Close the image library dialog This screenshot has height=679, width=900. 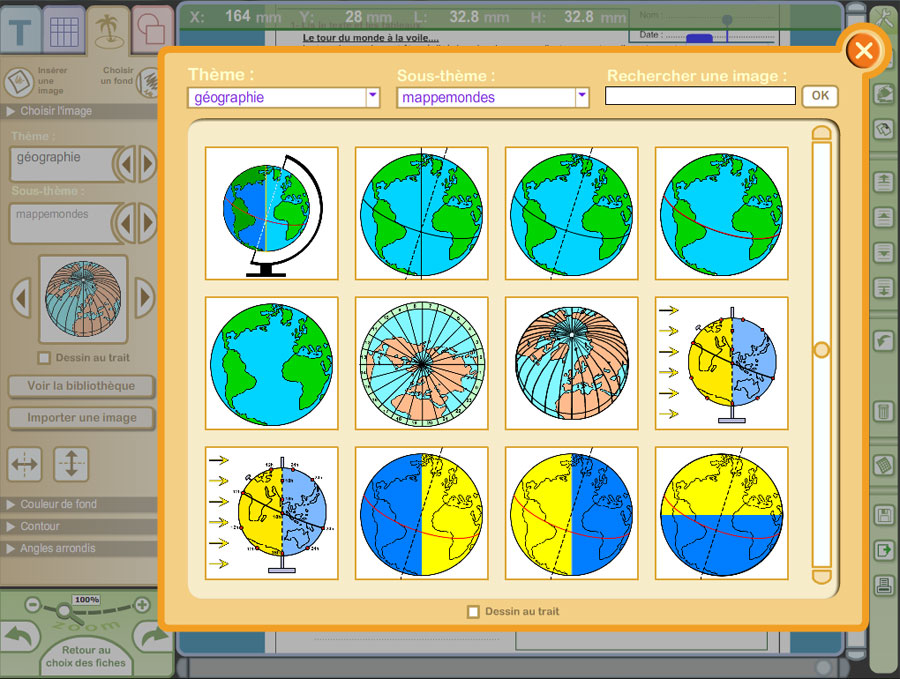(x=864, y=50)
